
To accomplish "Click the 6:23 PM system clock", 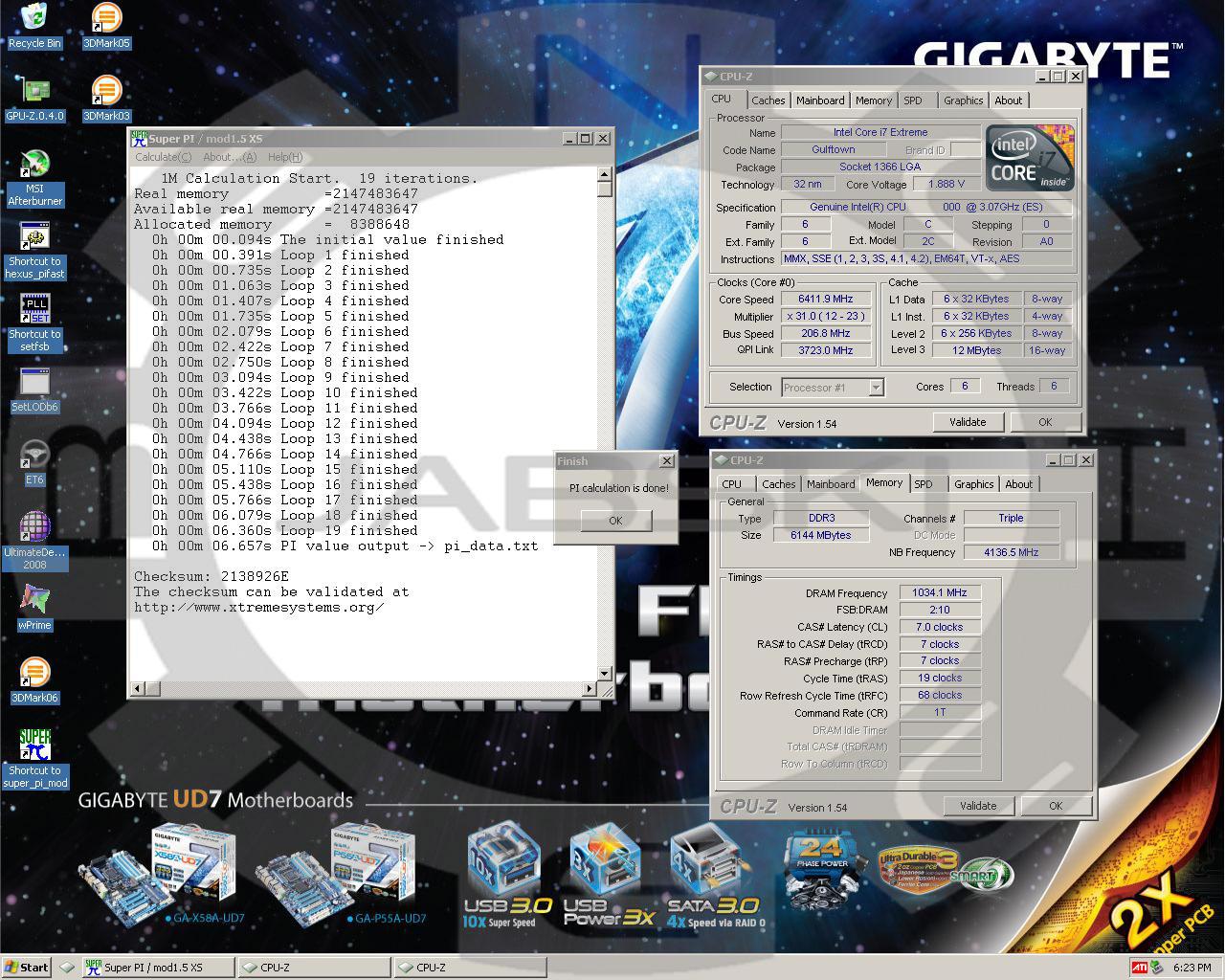I will click(x=1192, y=968).
